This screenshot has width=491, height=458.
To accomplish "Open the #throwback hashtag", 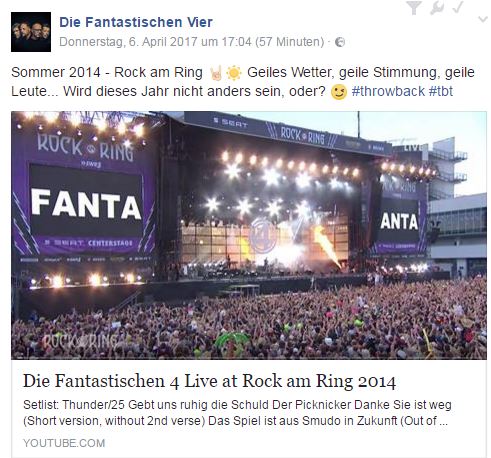I will 388,91.
